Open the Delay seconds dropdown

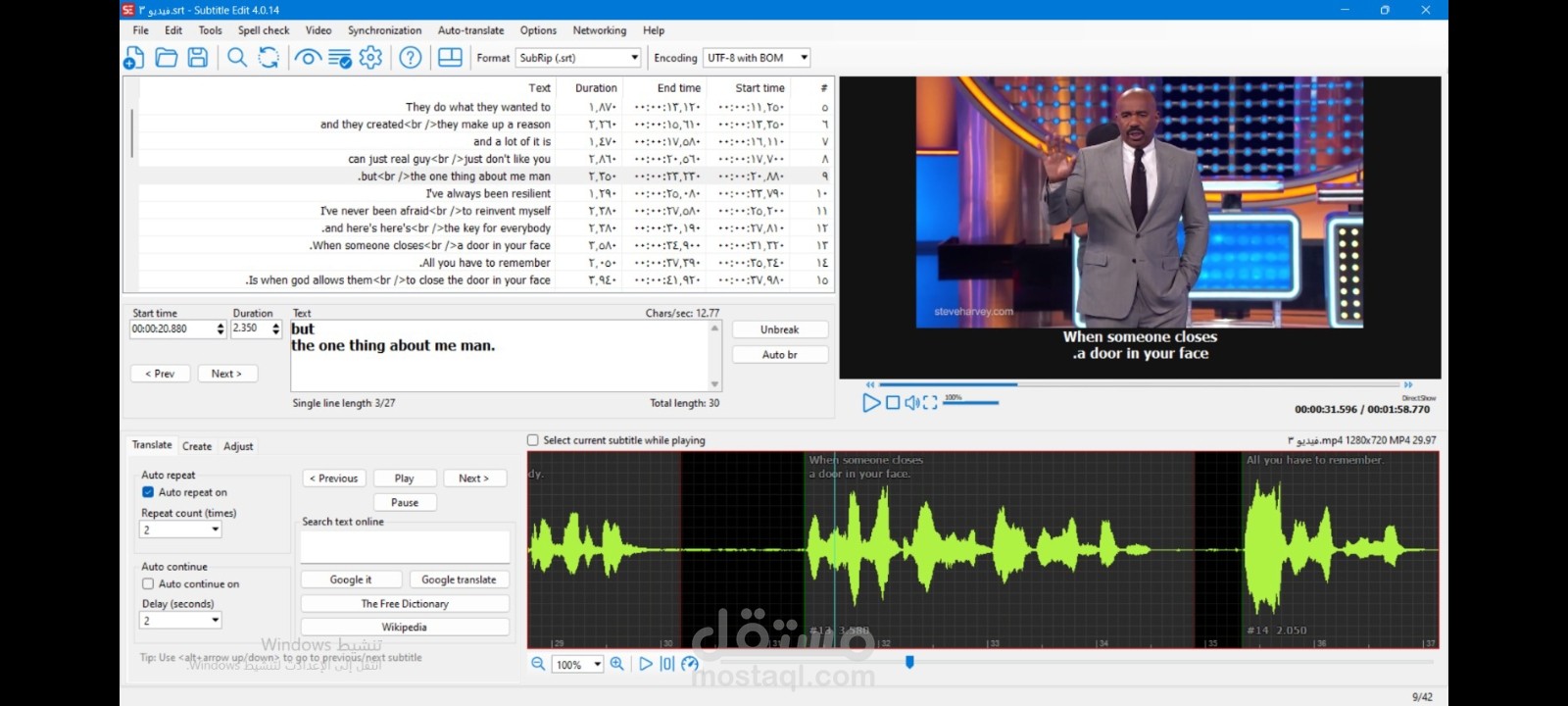(x=216, y=621)
